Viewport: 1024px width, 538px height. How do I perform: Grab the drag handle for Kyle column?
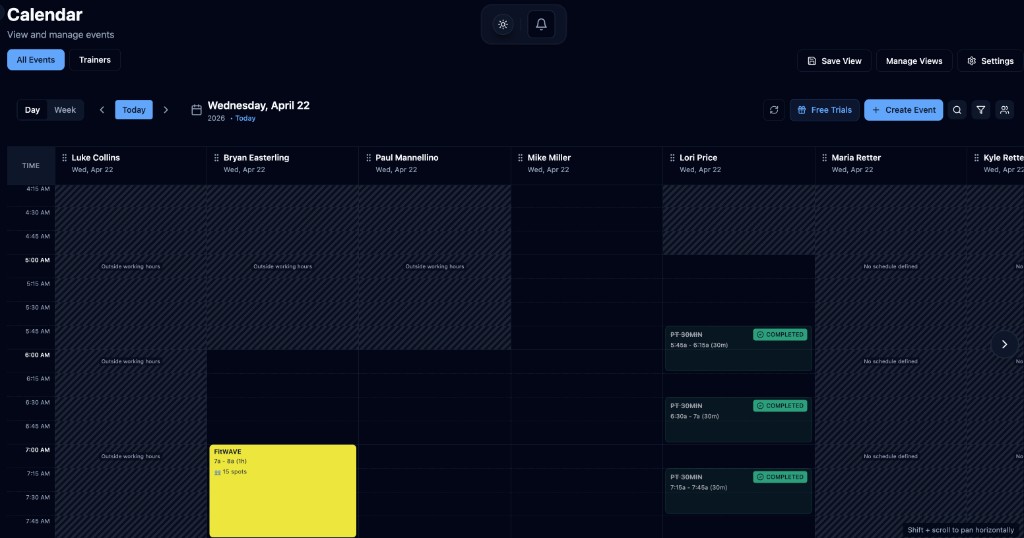(976, 158)
